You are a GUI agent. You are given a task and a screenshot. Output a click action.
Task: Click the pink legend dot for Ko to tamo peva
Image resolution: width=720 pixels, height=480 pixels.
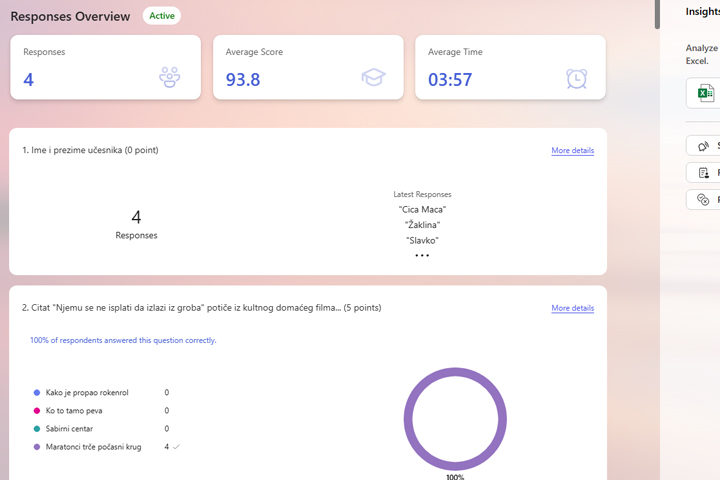(37, 411)
